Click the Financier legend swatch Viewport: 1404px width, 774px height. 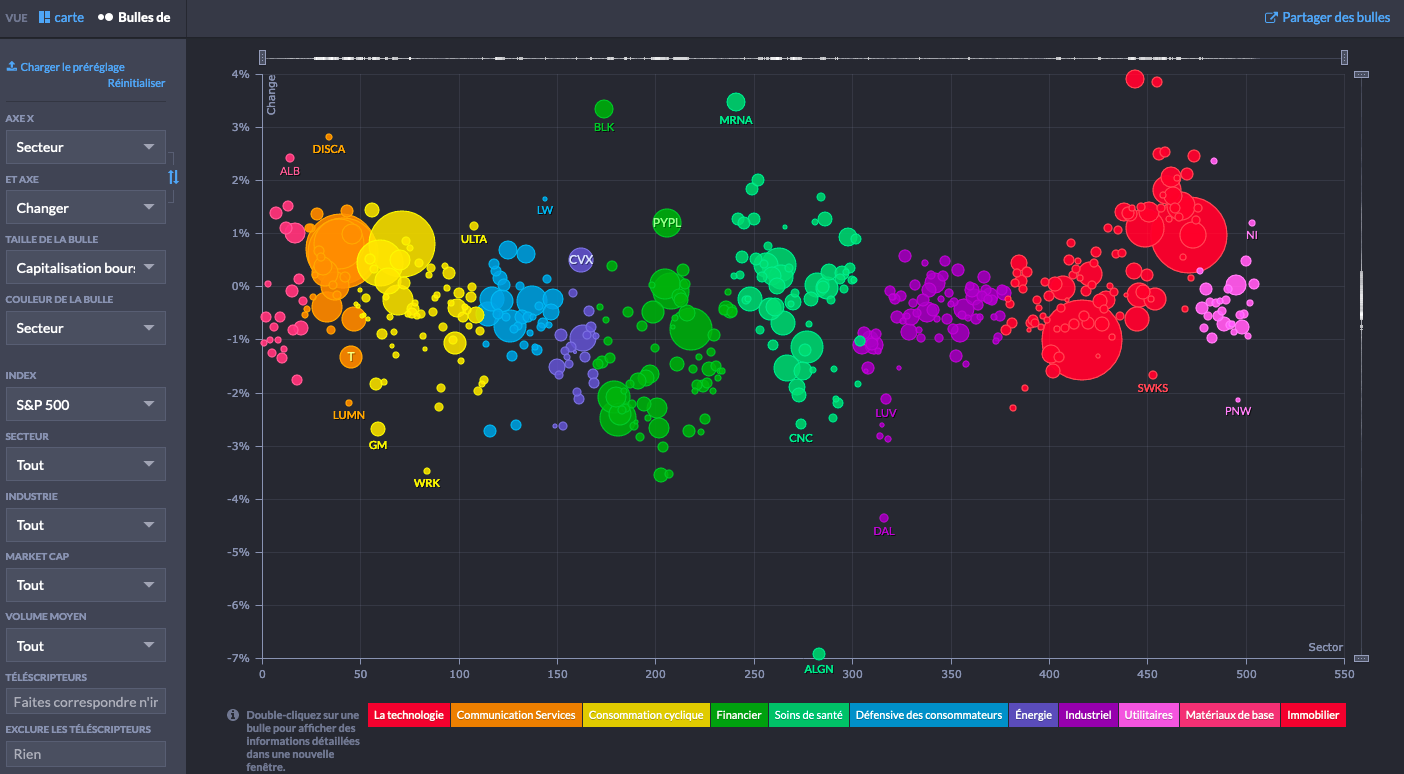pyautogui.click(x=739, y=715)
